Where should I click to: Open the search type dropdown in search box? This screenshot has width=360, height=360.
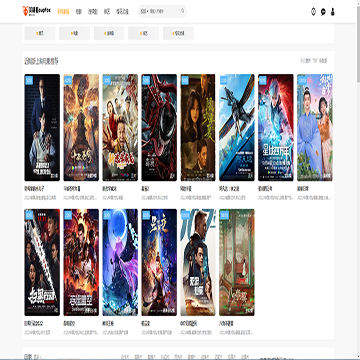[144, 11]
